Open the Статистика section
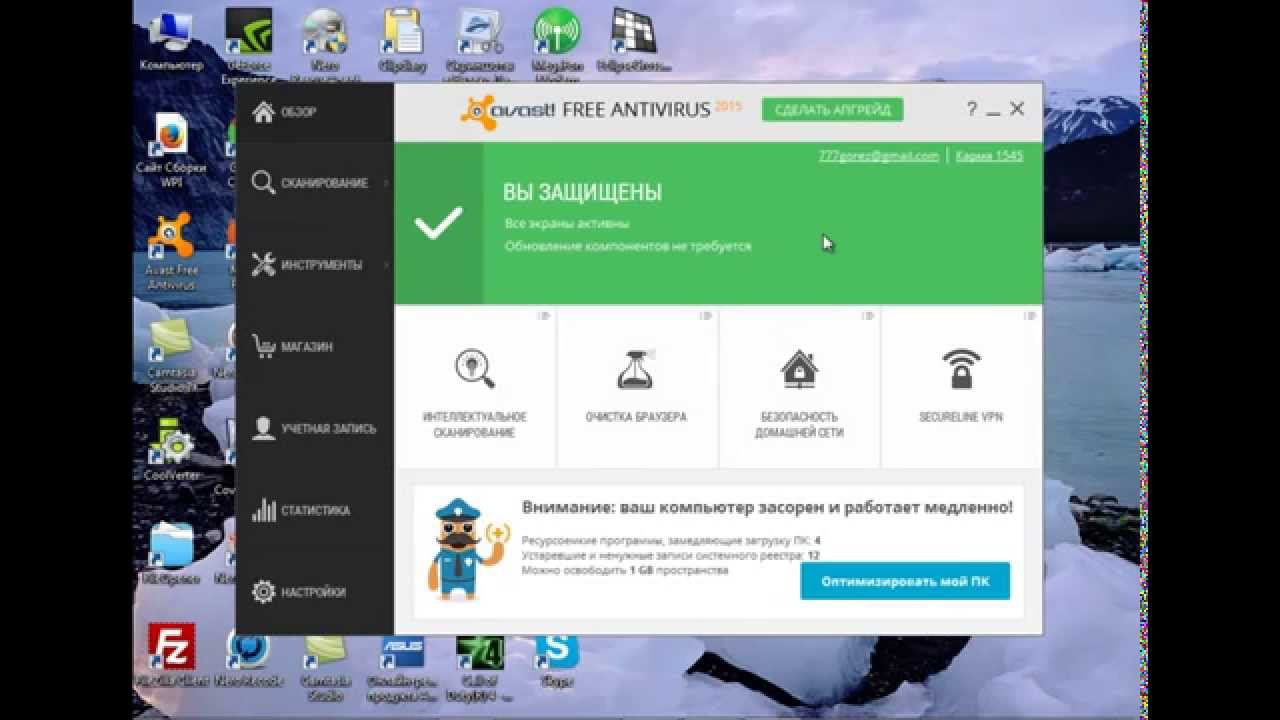This screenshot has height=720, width=1280. point(301,510)
